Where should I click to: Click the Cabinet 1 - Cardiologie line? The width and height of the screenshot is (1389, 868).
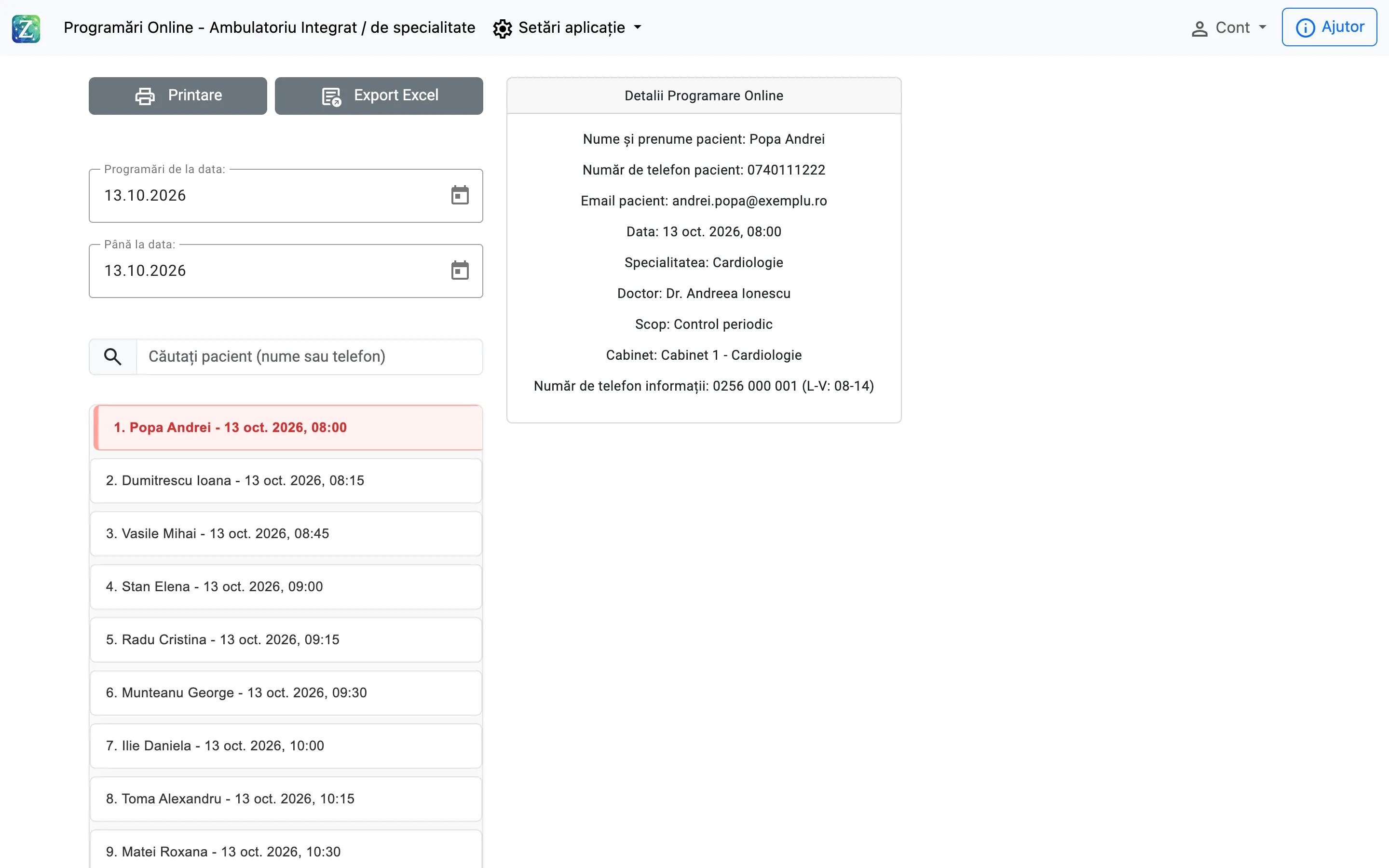pyautogui.click(x=704, y=355)
